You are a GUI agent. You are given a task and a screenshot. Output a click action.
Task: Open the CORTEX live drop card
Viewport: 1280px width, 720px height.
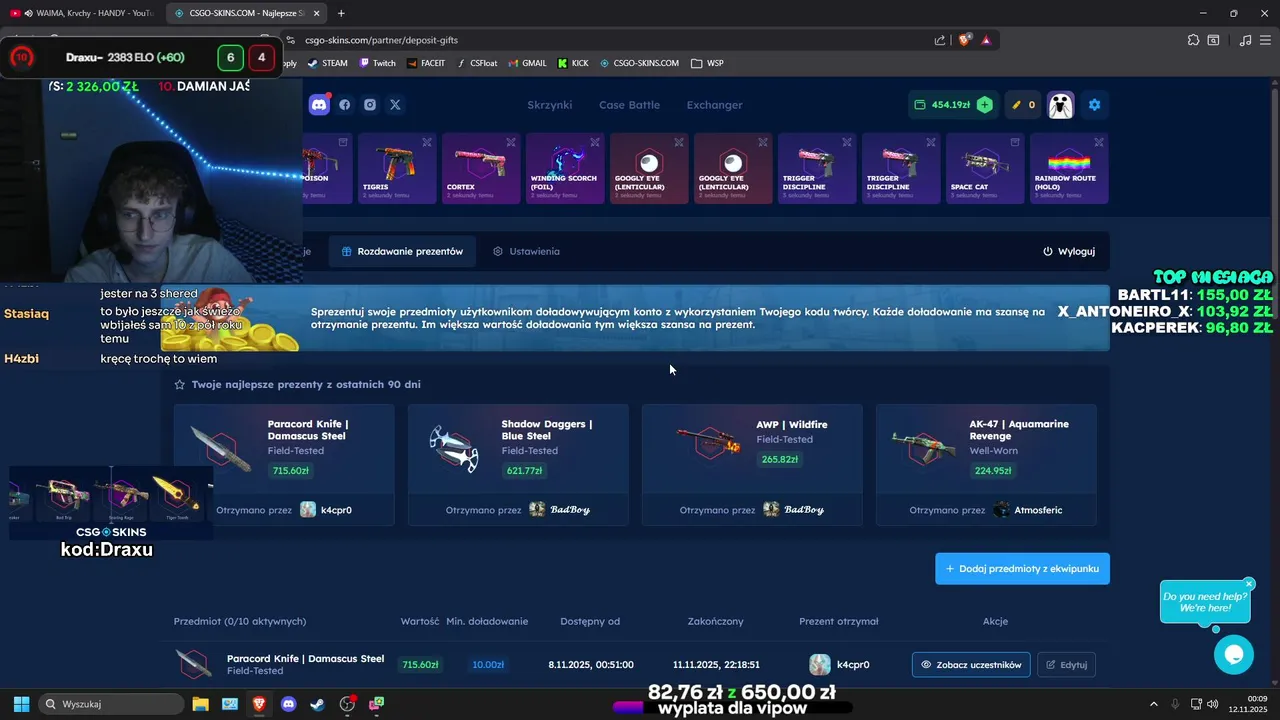(481, 168)
